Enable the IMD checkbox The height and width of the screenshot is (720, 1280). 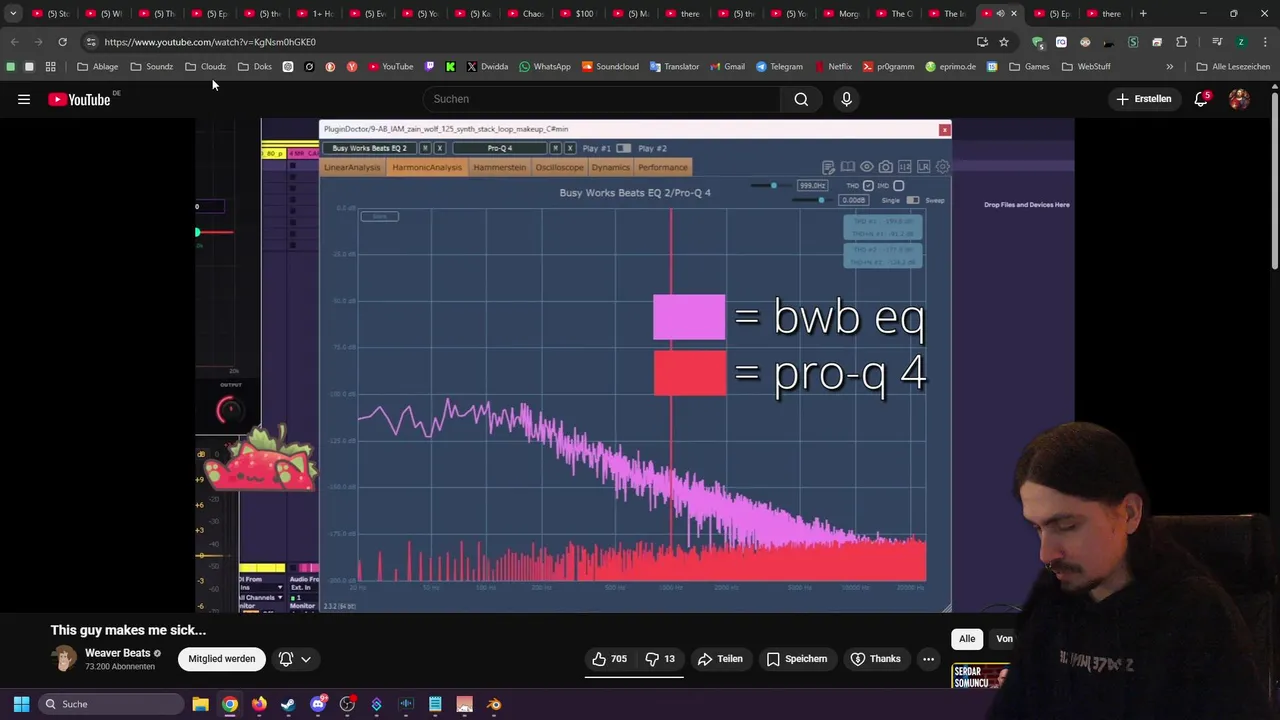coord(898,185)
